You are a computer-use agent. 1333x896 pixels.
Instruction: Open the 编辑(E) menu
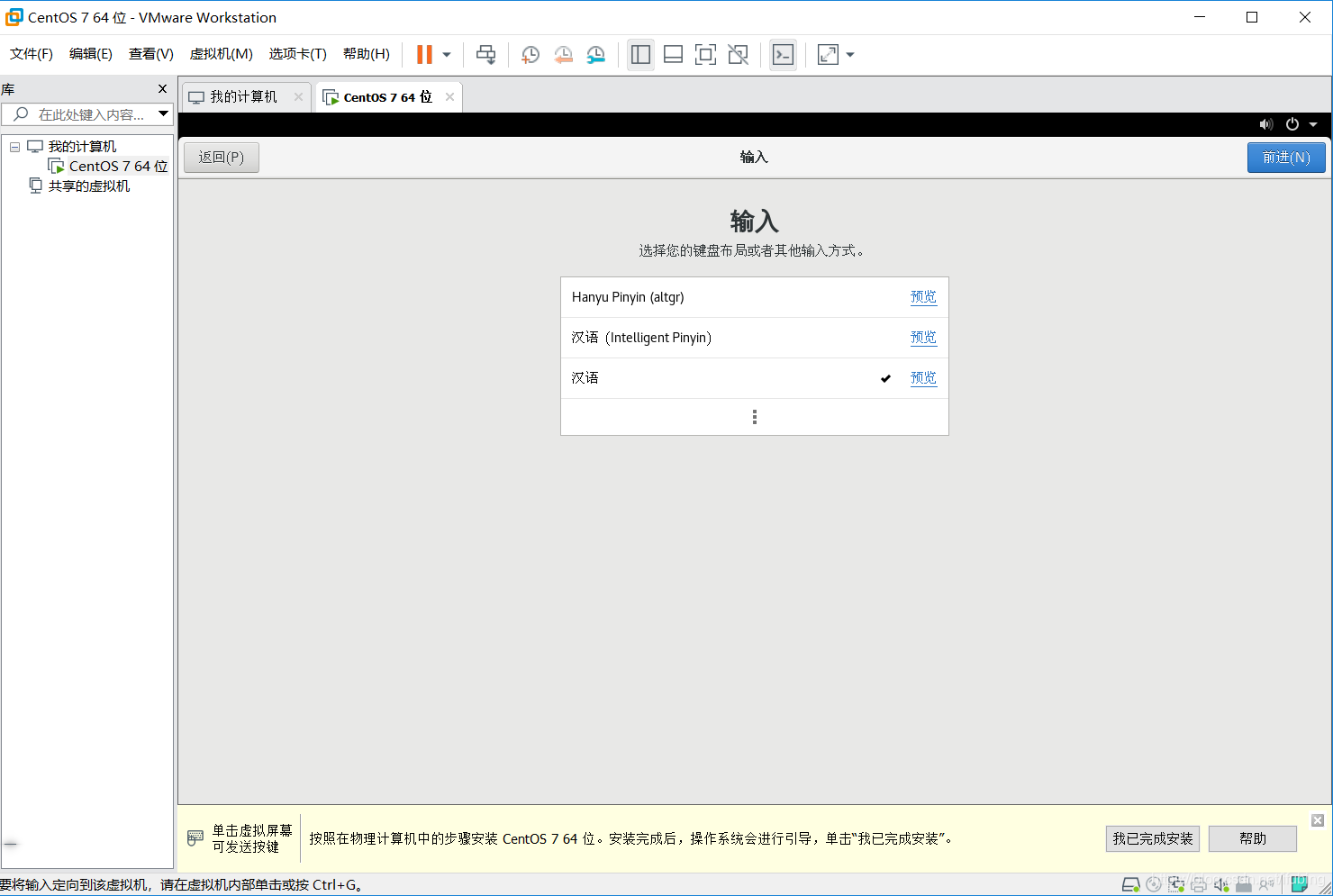click(x=91, y=54)
